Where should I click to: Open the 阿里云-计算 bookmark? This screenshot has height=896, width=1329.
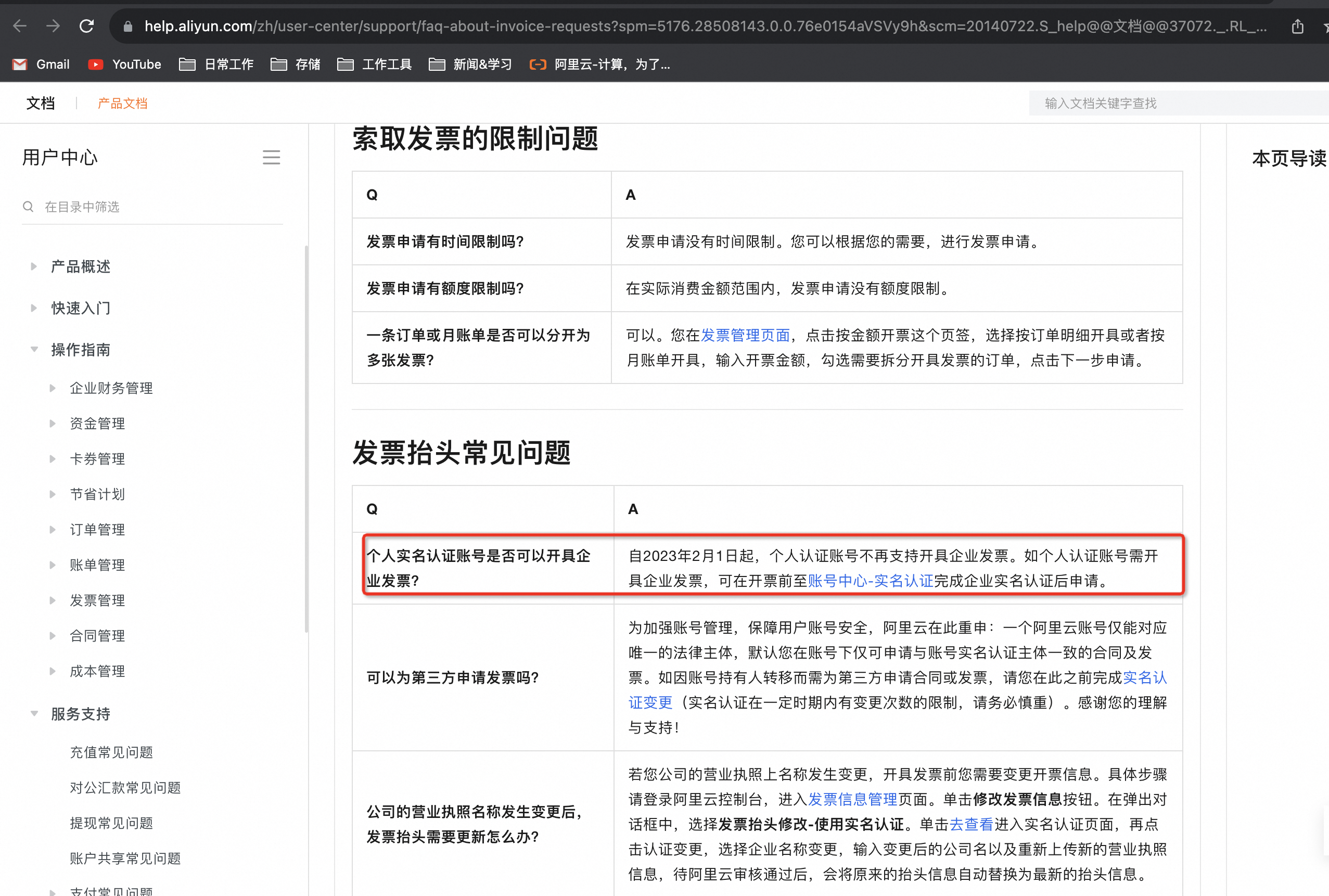click(x=600, y=64)
